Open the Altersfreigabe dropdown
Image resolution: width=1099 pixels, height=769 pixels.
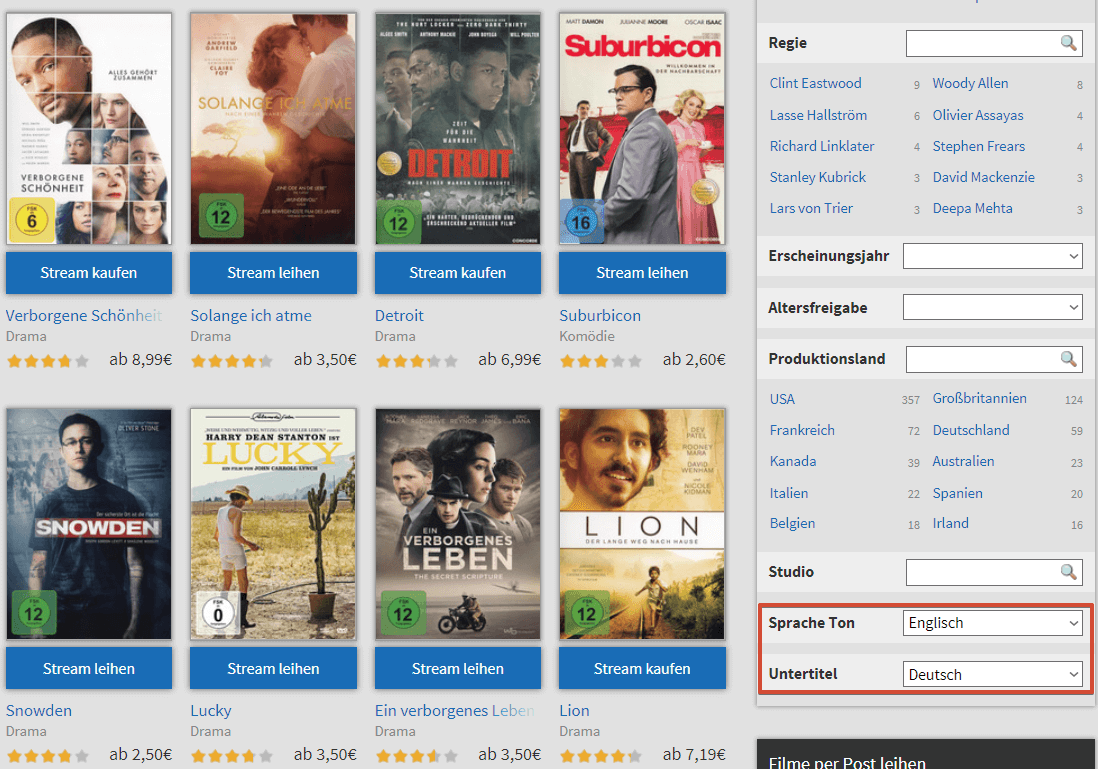pos(992,307)
